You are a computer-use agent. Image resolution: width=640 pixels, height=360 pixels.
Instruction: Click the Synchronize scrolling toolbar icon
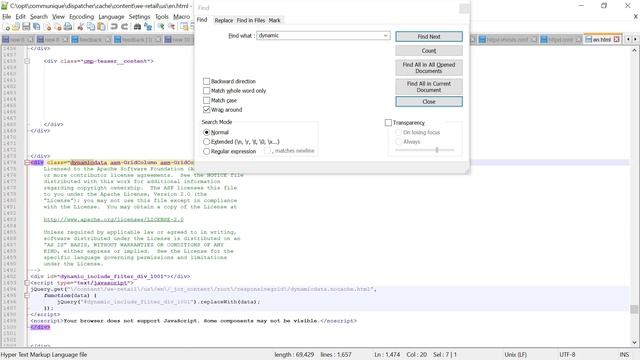(184, 27)
